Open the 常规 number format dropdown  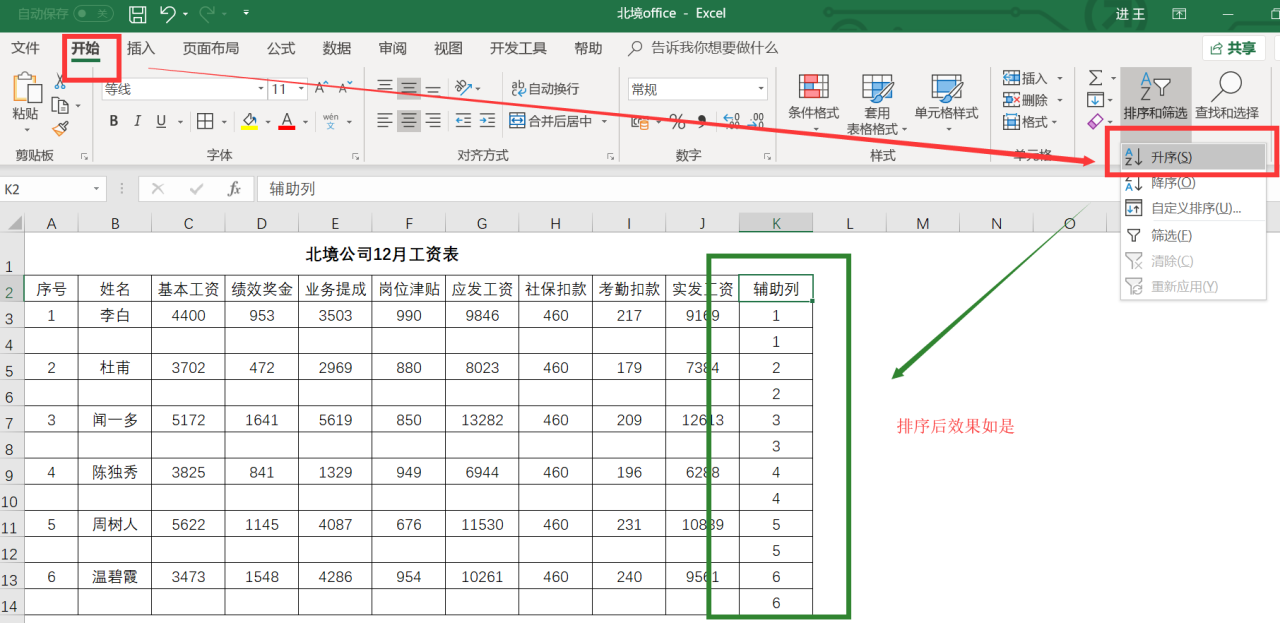pos(761,89)
